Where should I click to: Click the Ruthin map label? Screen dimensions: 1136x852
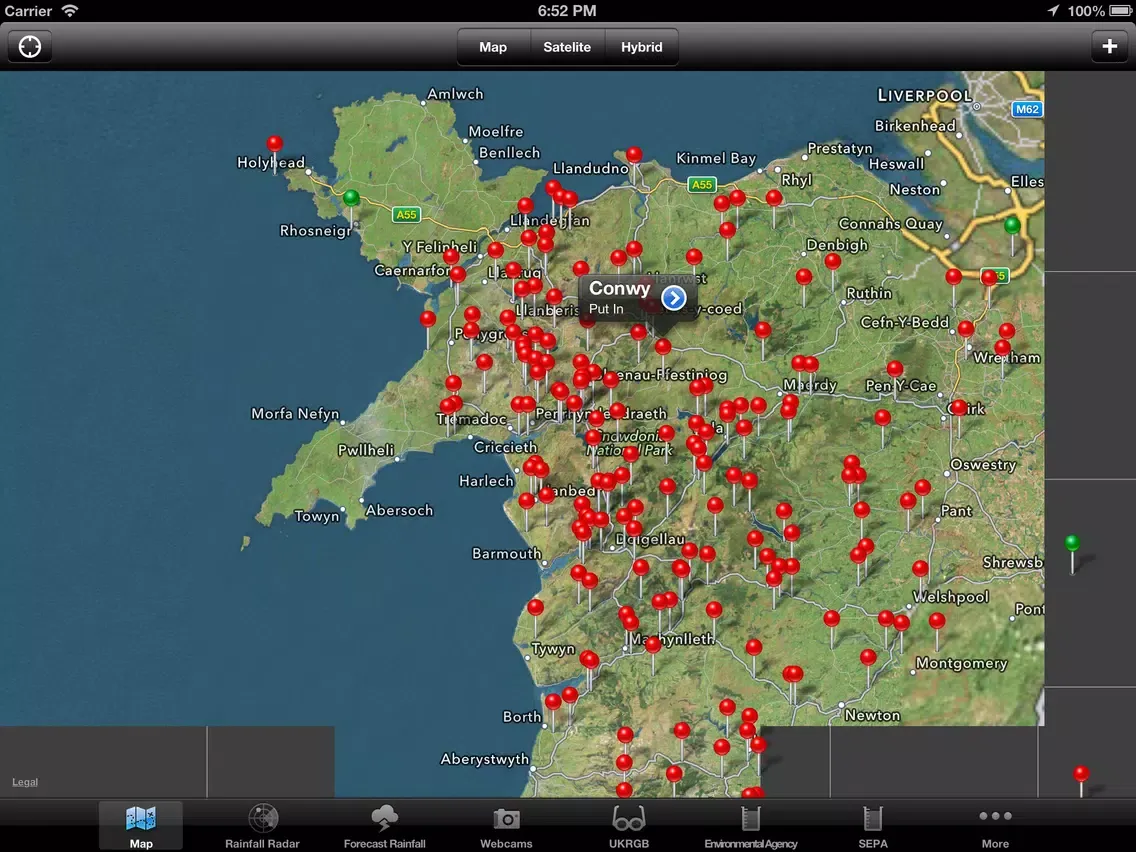pos(869,293)
